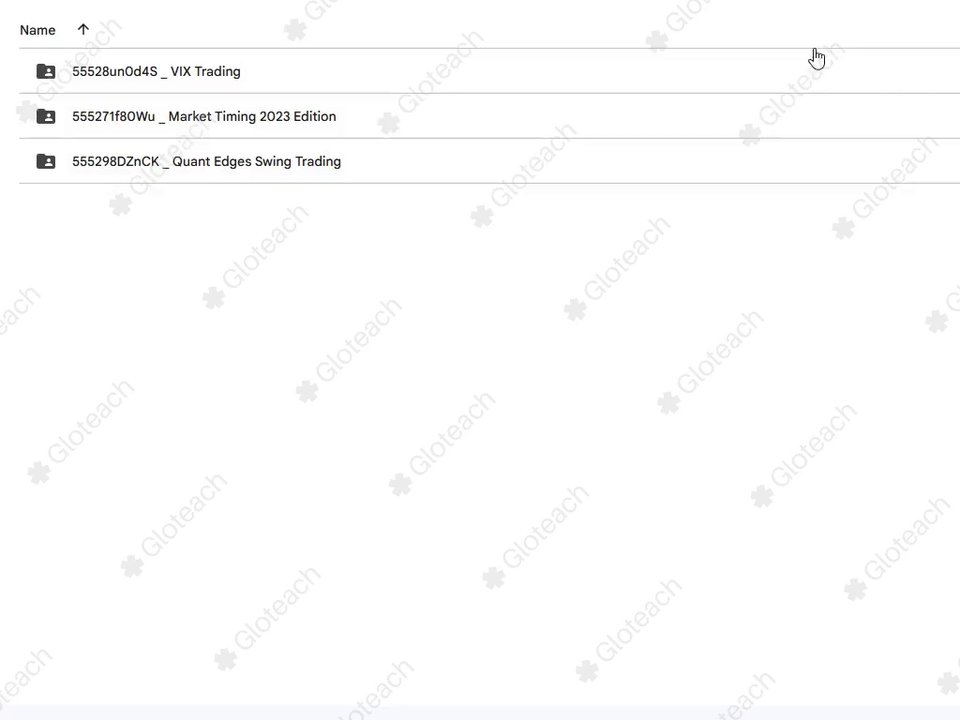Toggle sort direction with the up arrow

(x=83, y=29)
